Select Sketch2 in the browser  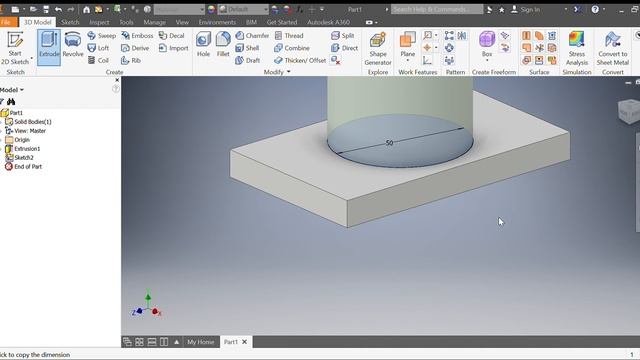tap(20, 158)
